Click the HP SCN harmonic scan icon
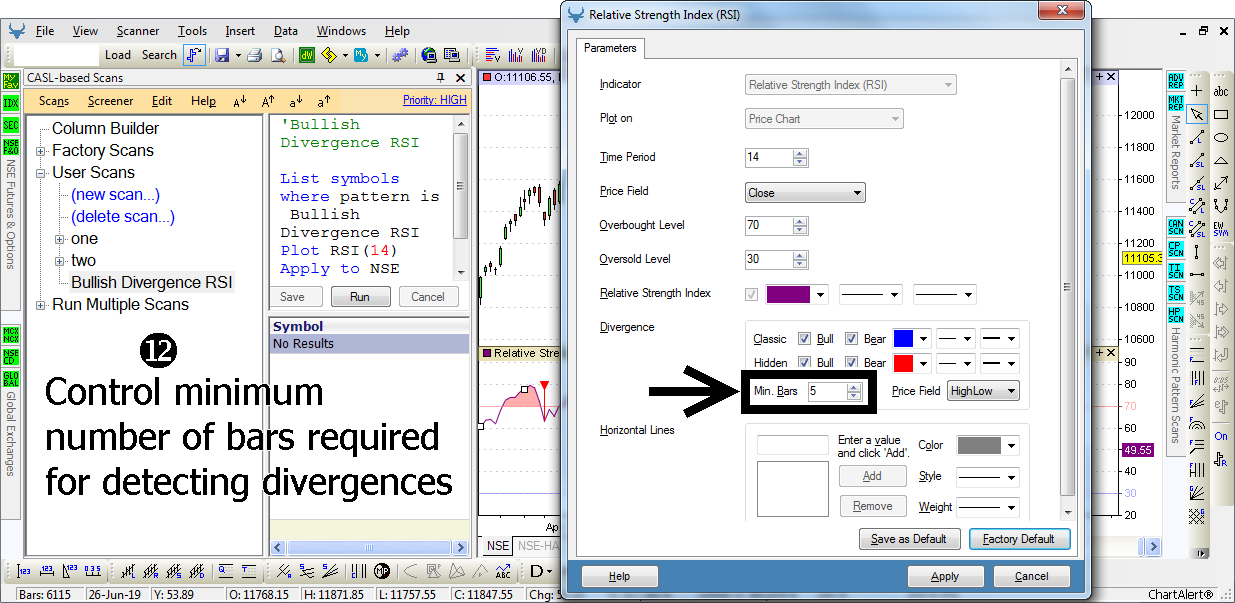 [1176, 315]
